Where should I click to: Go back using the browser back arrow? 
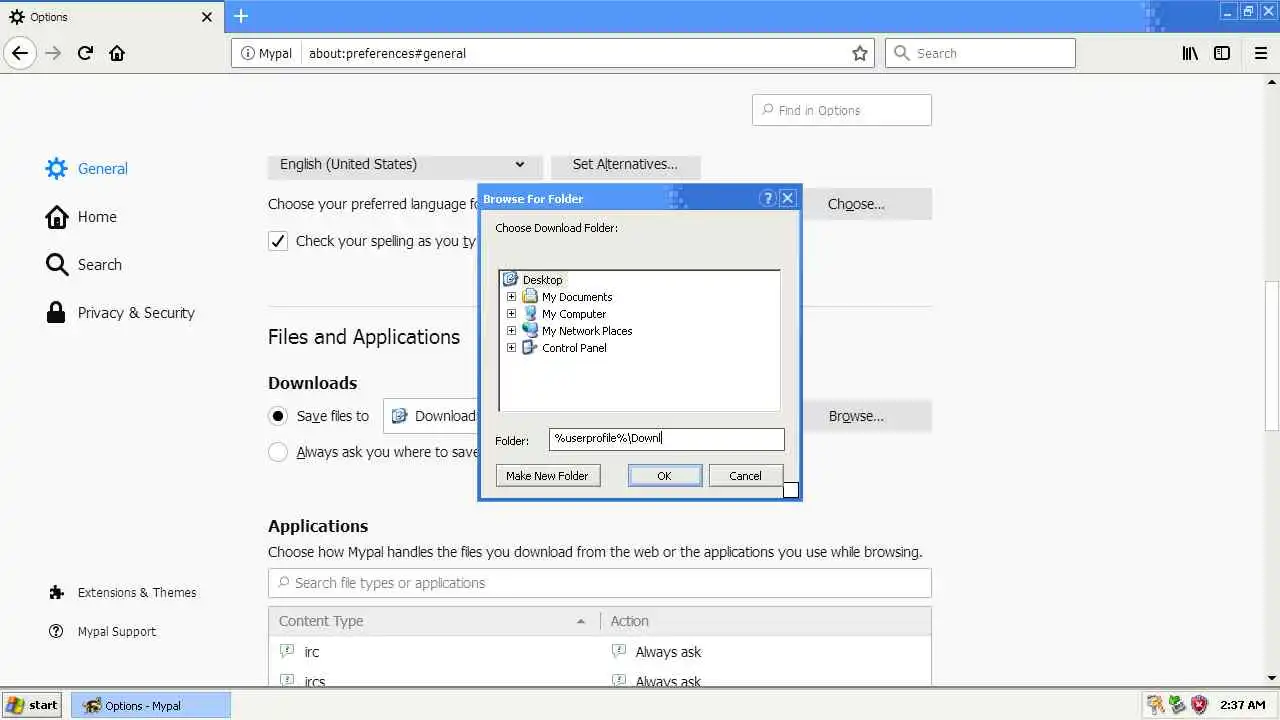20,53
